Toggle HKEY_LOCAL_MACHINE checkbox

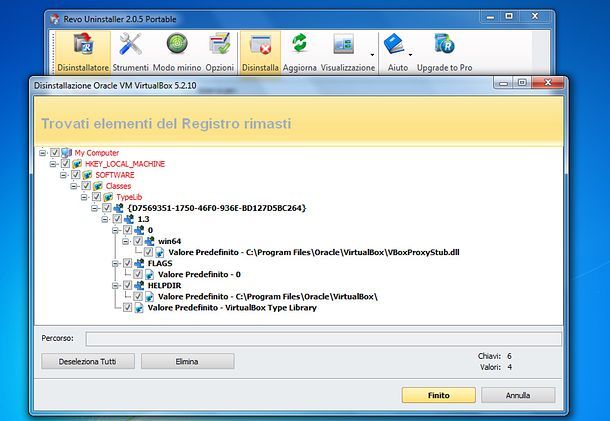point(65,164)
